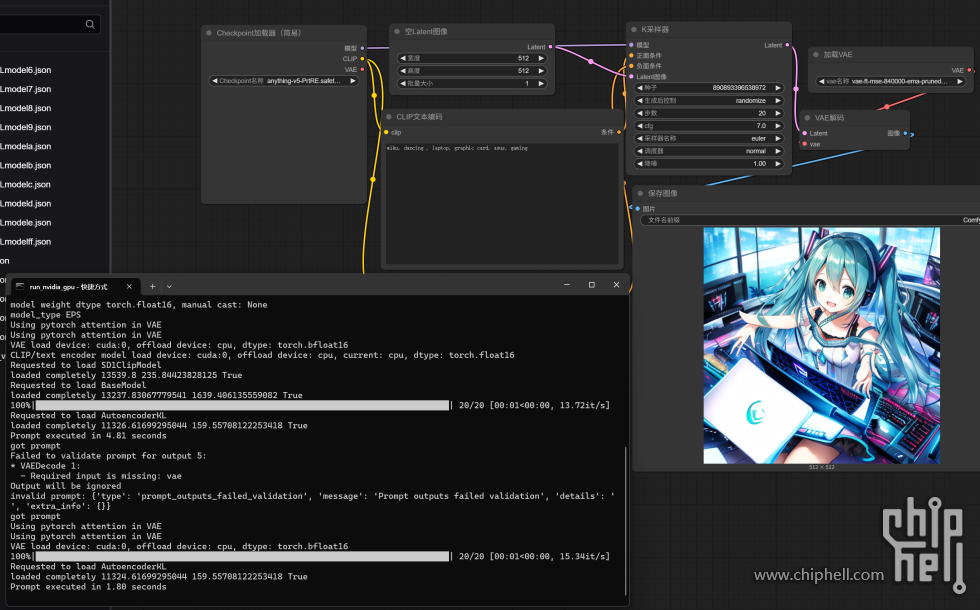The image size is (980, 610).
Task: Click the 负面条件 input port on K采样器
Action: click(631, 66)
